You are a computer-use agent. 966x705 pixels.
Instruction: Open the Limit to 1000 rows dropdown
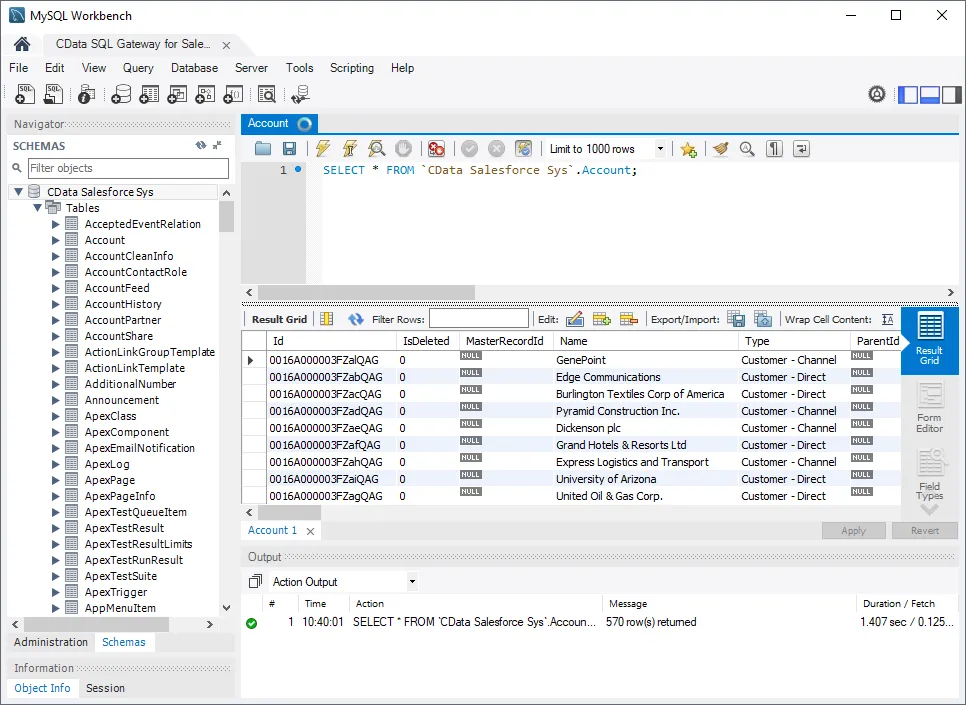(x=661, y=148)
